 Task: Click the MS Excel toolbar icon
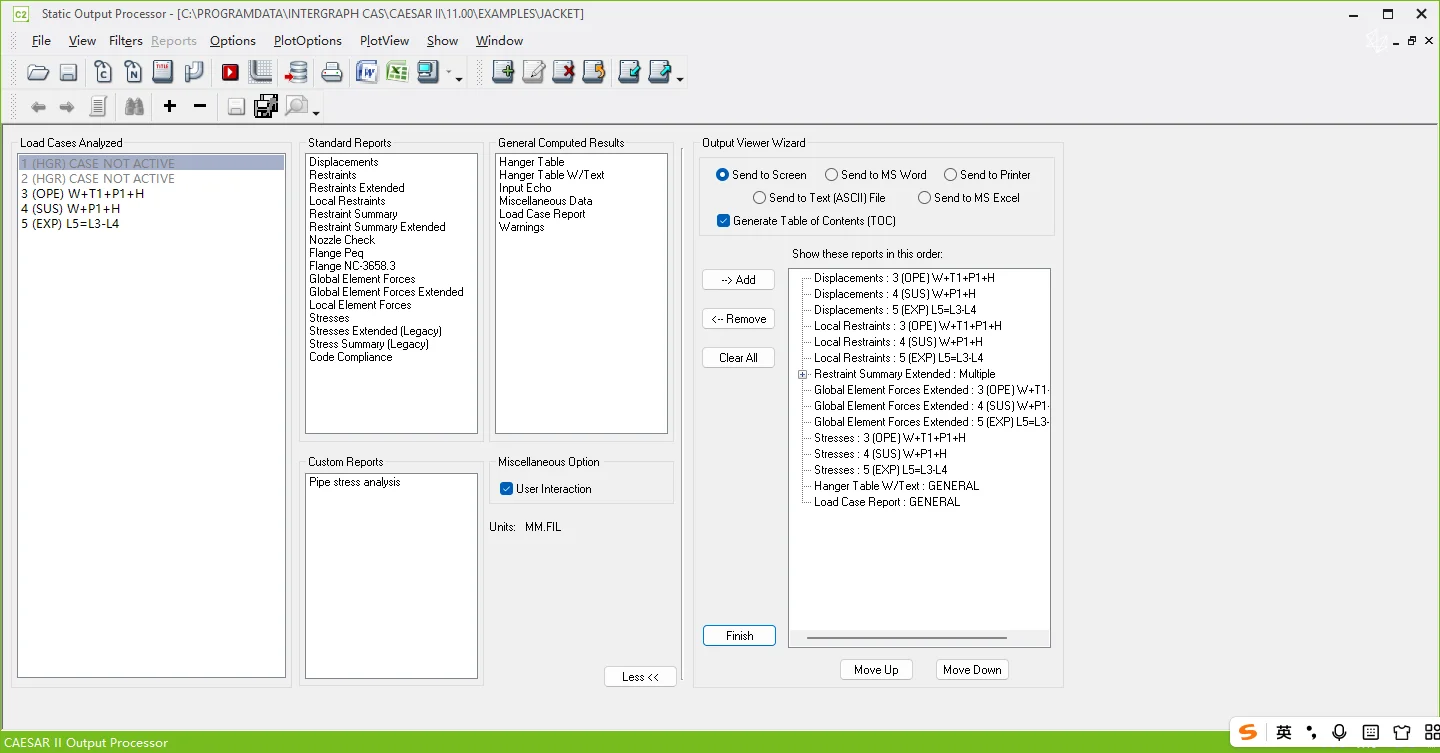click(x=397, y=72)
